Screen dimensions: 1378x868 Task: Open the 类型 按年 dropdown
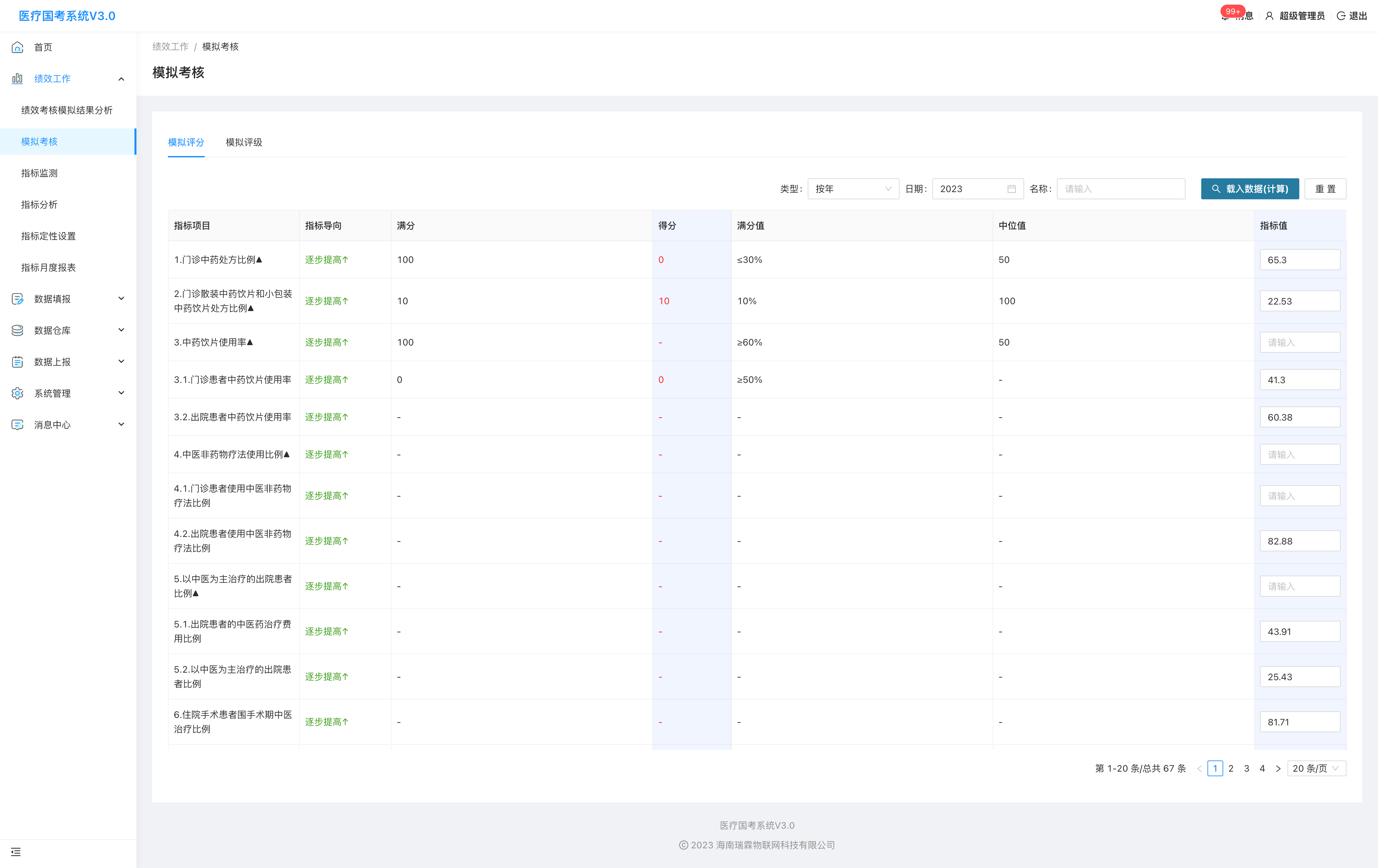click(x=853, y=189)
